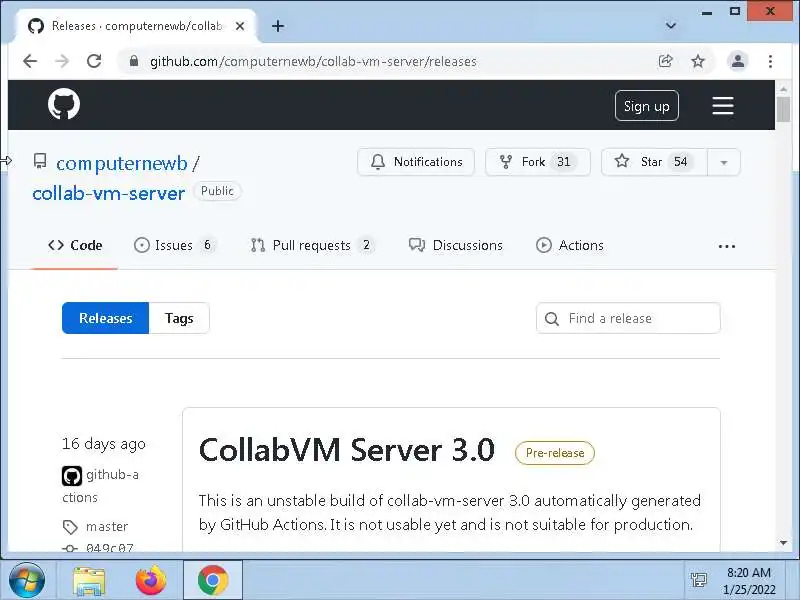Click the Find a release search field
This screenshot has height=600, width=800.
pos(628,318)
